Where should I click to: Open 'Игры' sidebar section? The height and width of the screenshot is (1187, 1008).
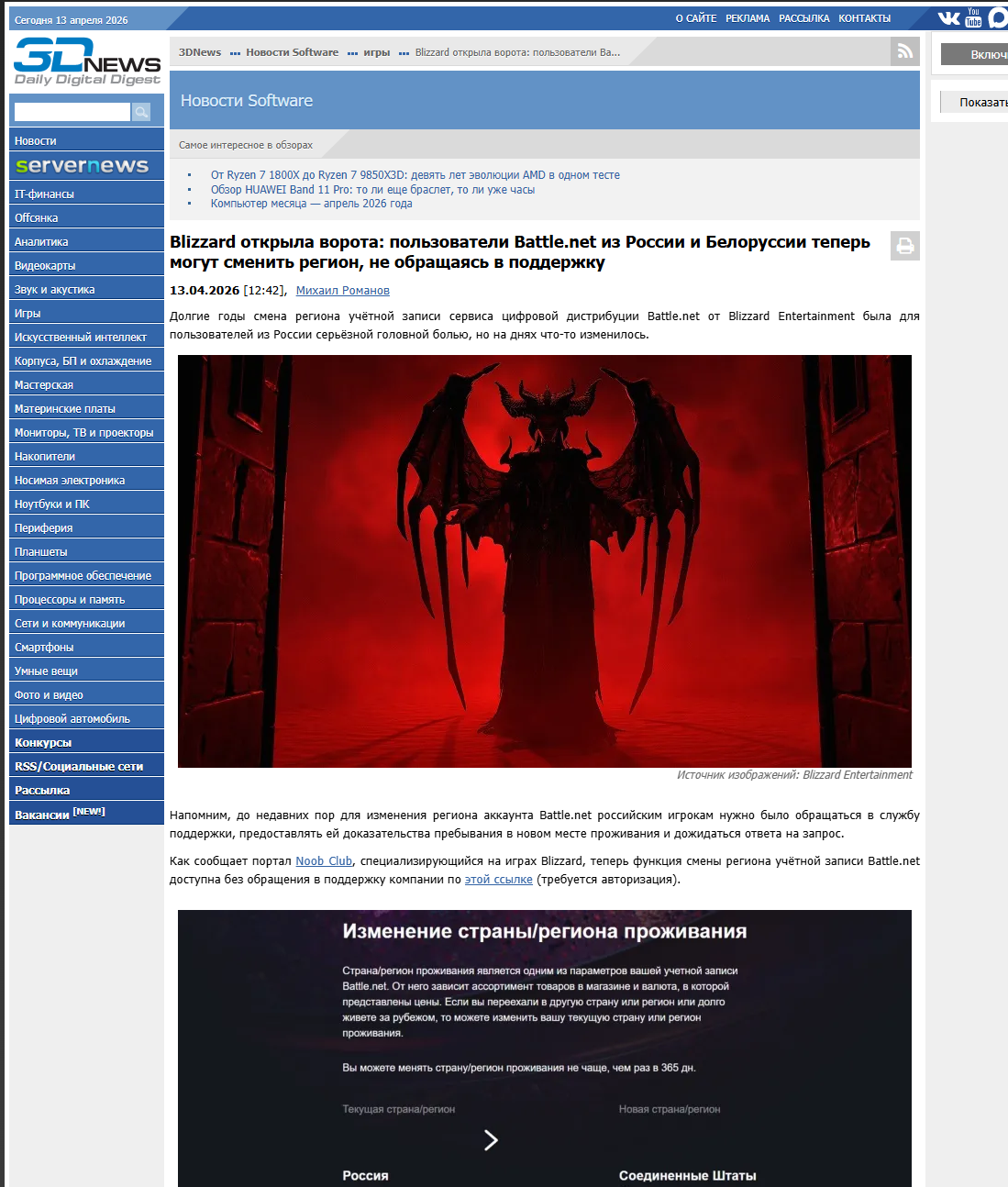click(x=86, y=313)
